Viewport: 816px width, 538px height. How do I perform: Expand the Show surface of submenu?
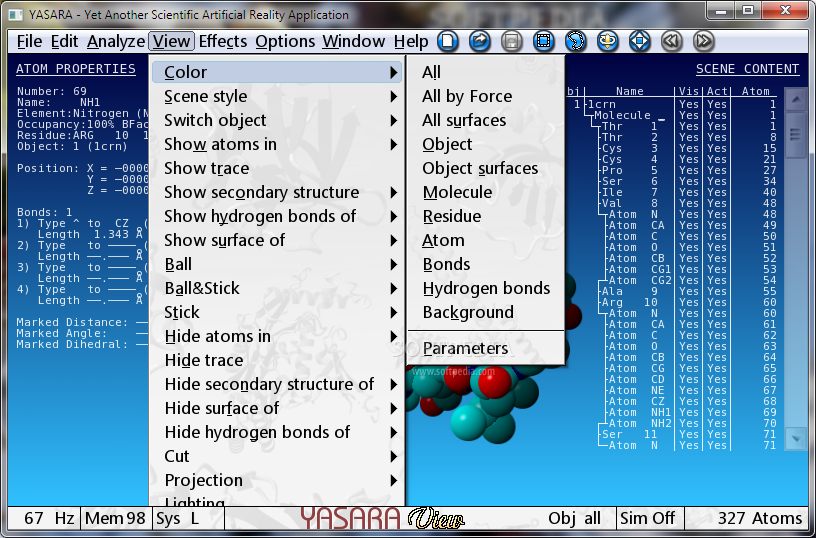tap(277, 240)
